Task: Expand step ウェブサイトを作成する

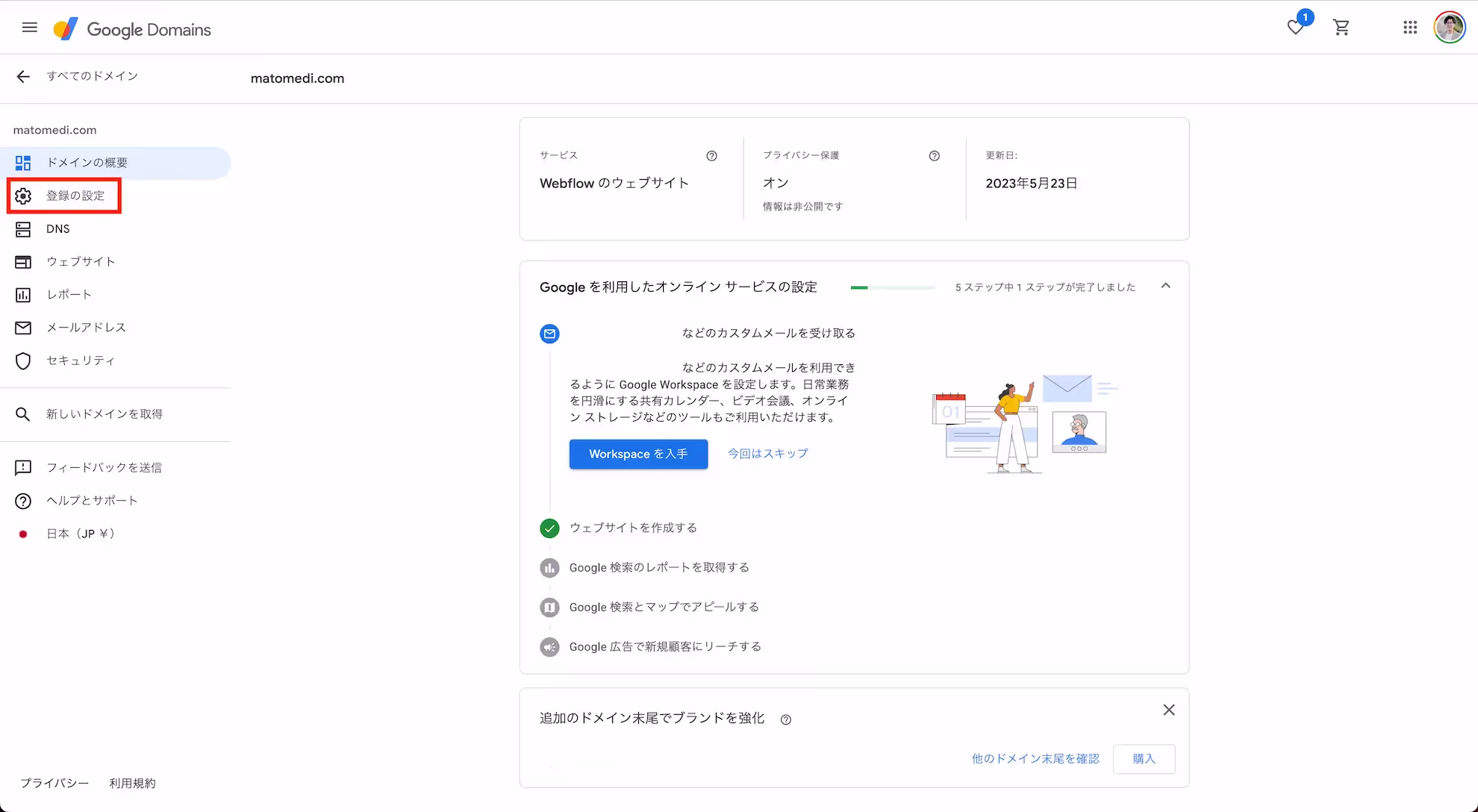Action: [x=633, y=528]
